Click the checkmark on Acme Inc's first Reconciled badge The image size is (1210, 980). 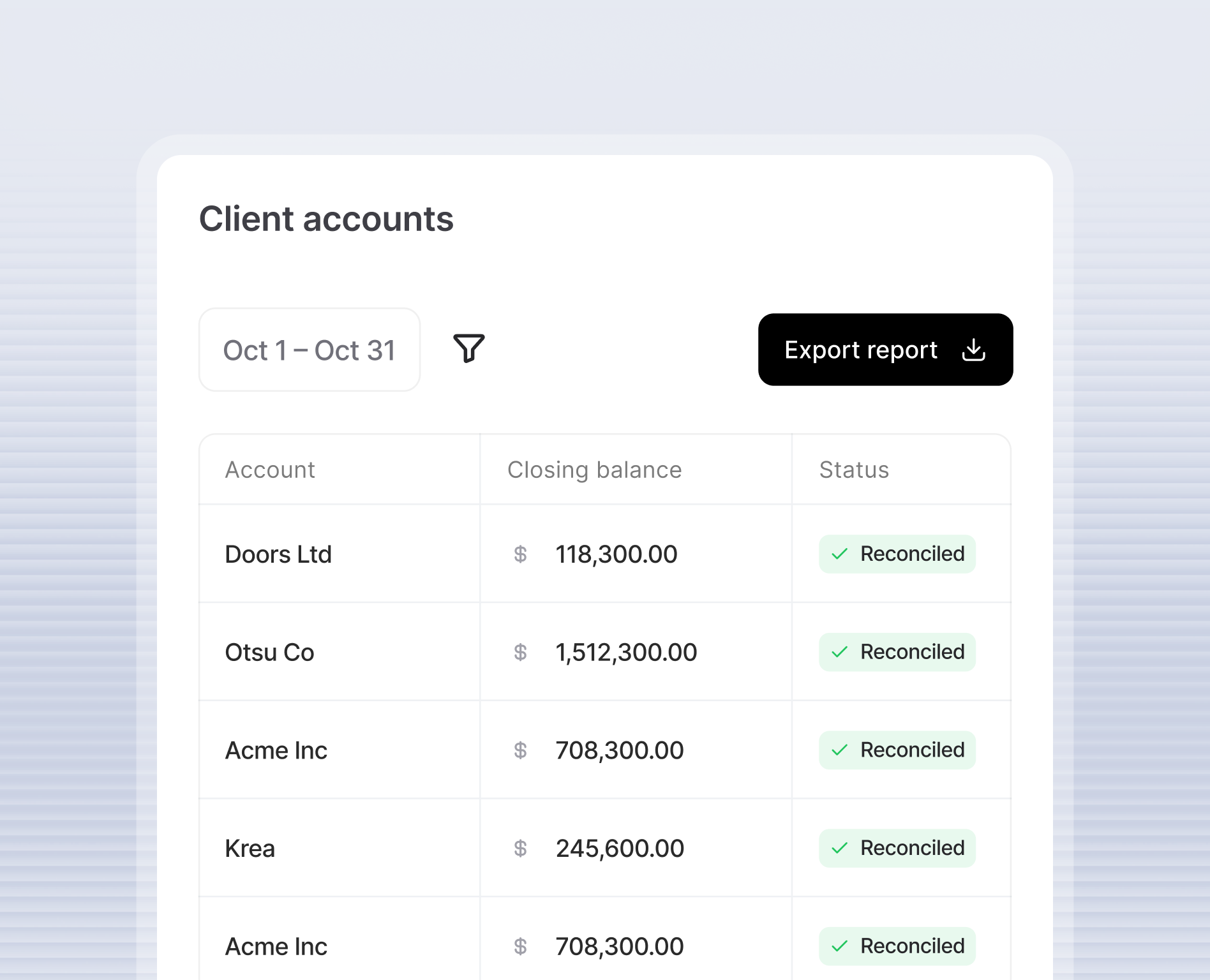[x=839, y=750]
